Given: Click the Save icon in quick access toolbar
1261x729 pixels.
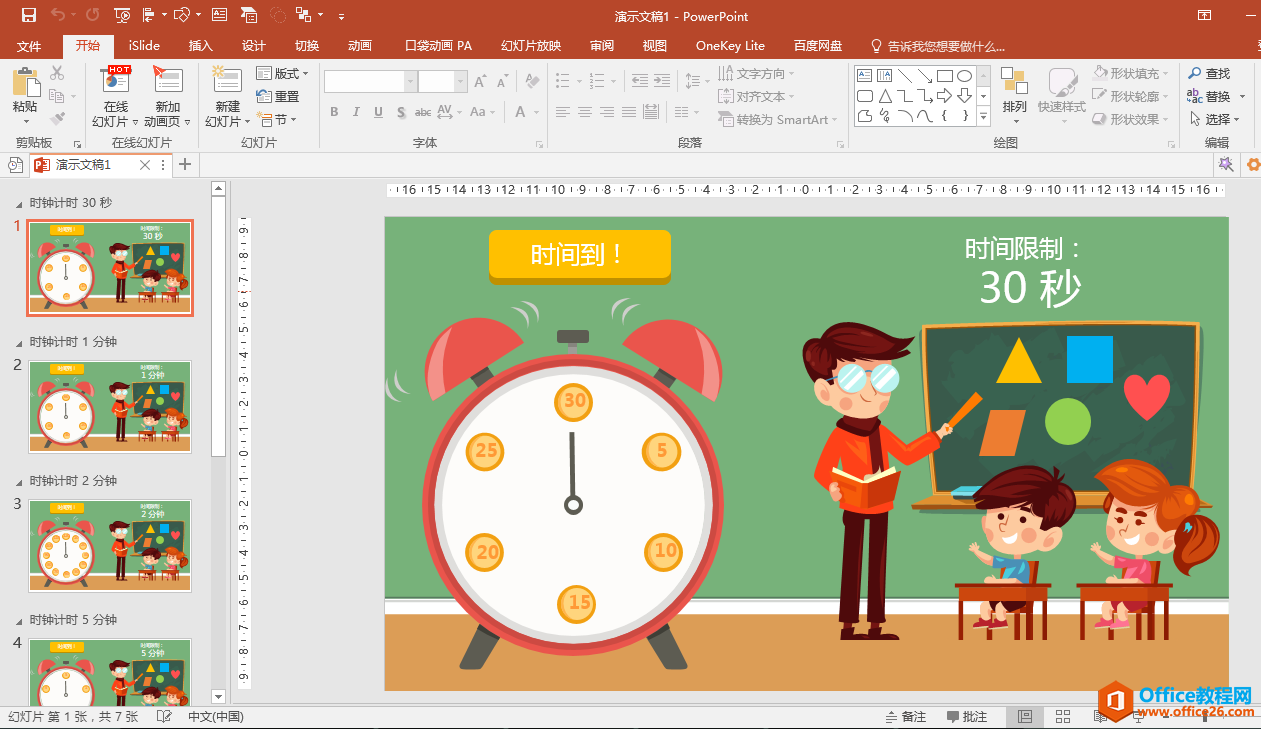Looking at the screenshot, I should pos(28,15).
